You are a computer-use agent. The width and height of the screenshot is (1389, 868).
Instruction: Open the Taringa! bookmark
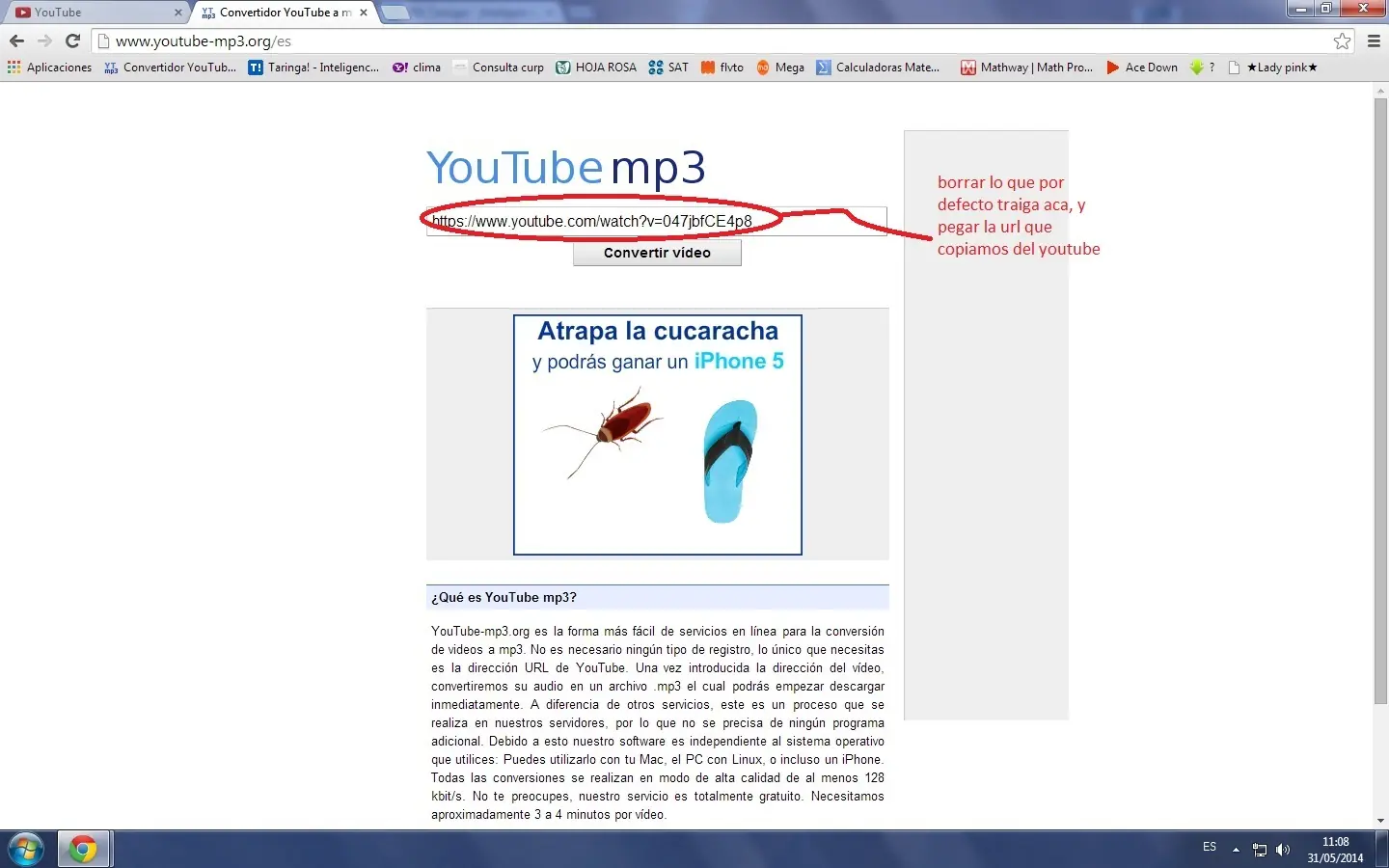313,68
